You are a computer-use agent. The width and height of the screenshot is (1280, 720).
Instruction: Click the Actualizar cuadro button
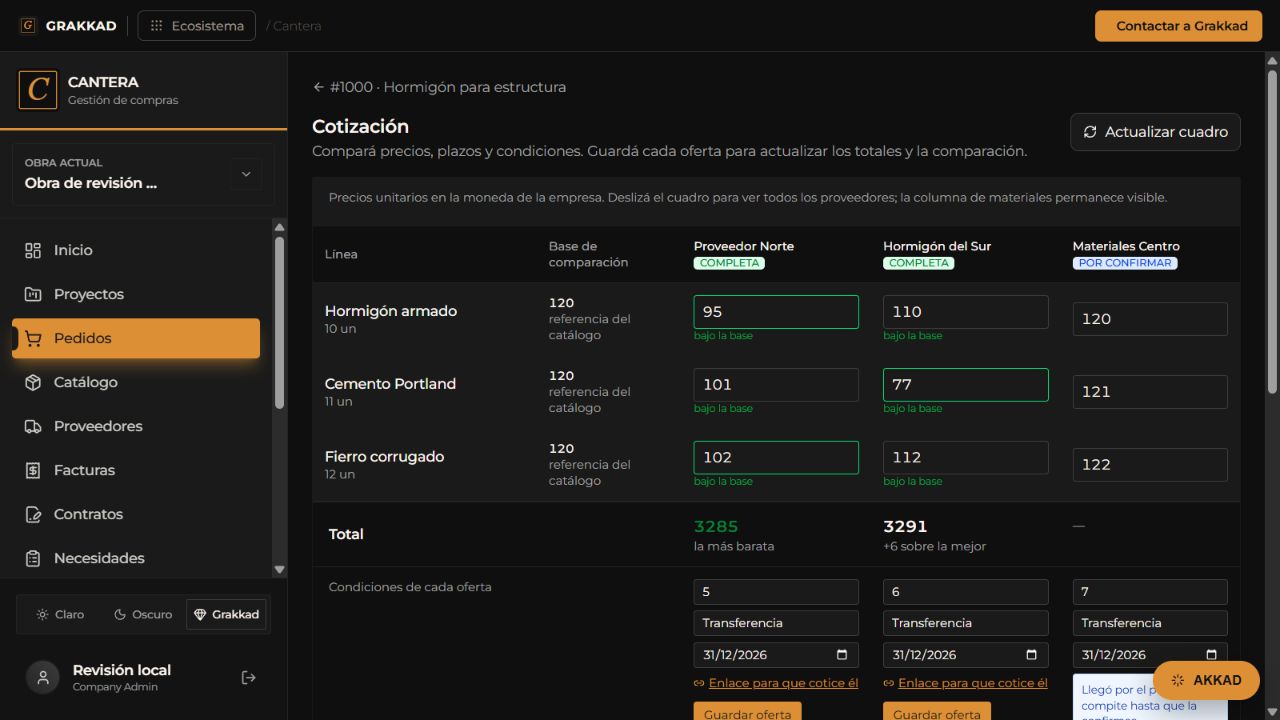click(1155, 132)
